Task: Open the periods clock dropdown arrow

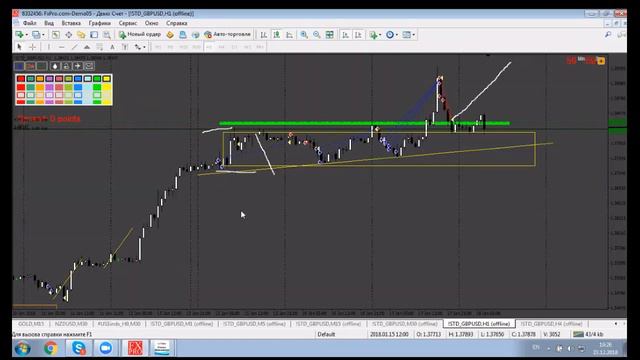Action: pos(397,35)
